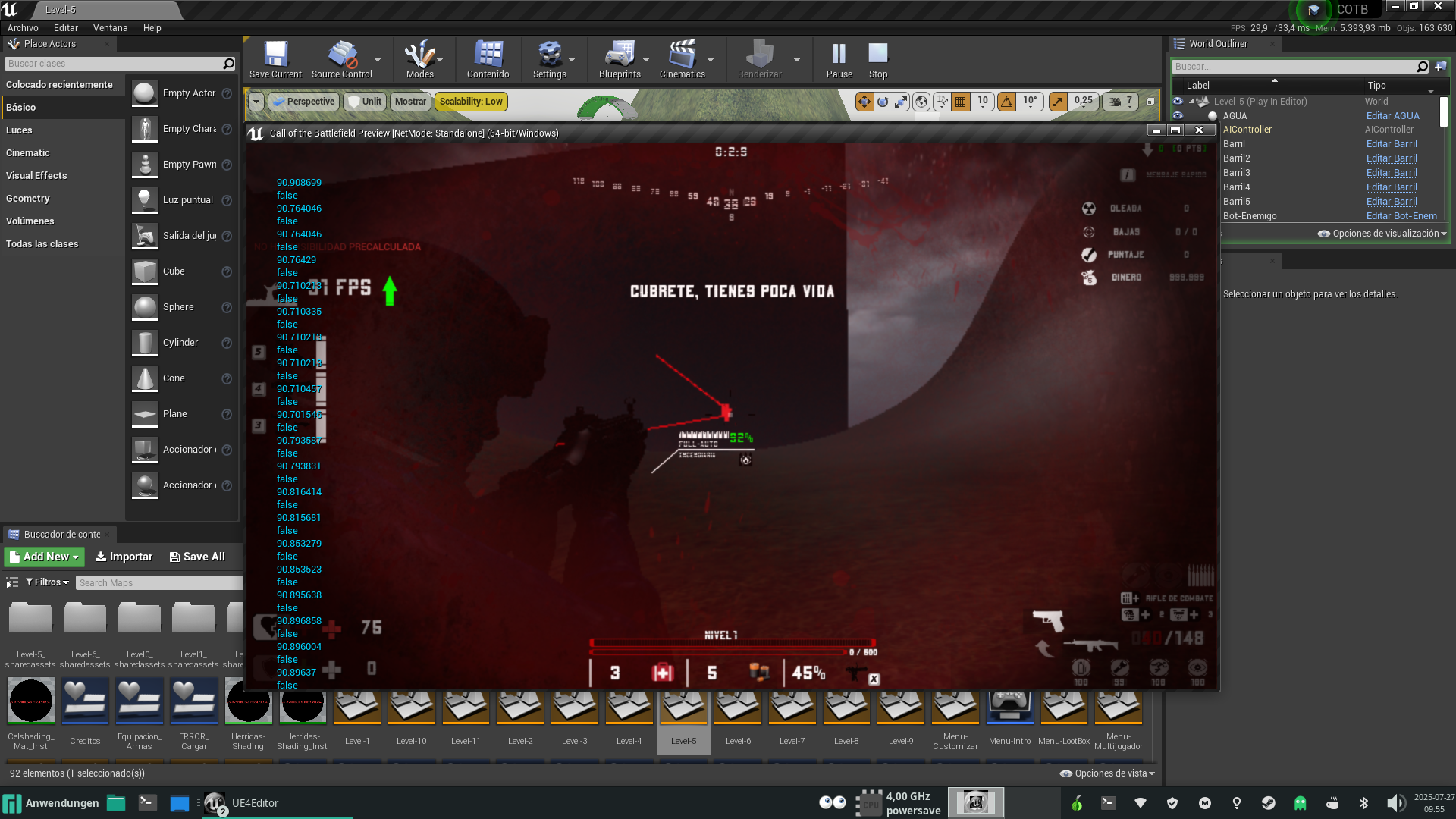Image resolution: width=1456 pixels, height=819 pixels.
Task: Click the Save Current toolbar icon
Action: coord(275,59)
